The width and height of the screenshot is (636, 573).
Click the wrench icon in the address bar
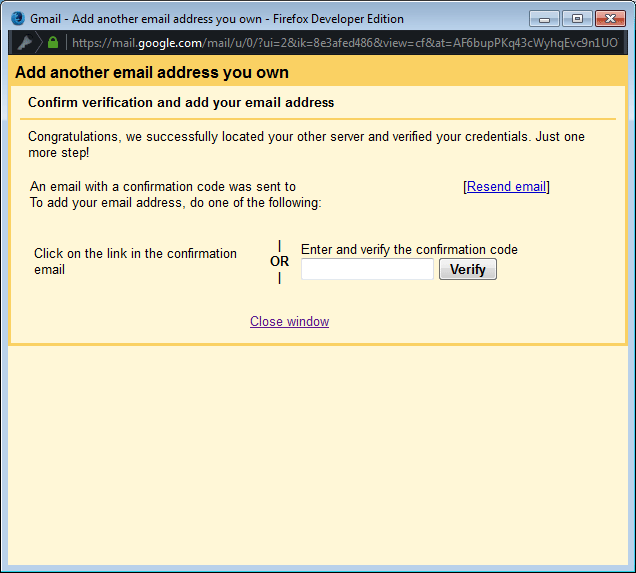(x=24, y=43)
